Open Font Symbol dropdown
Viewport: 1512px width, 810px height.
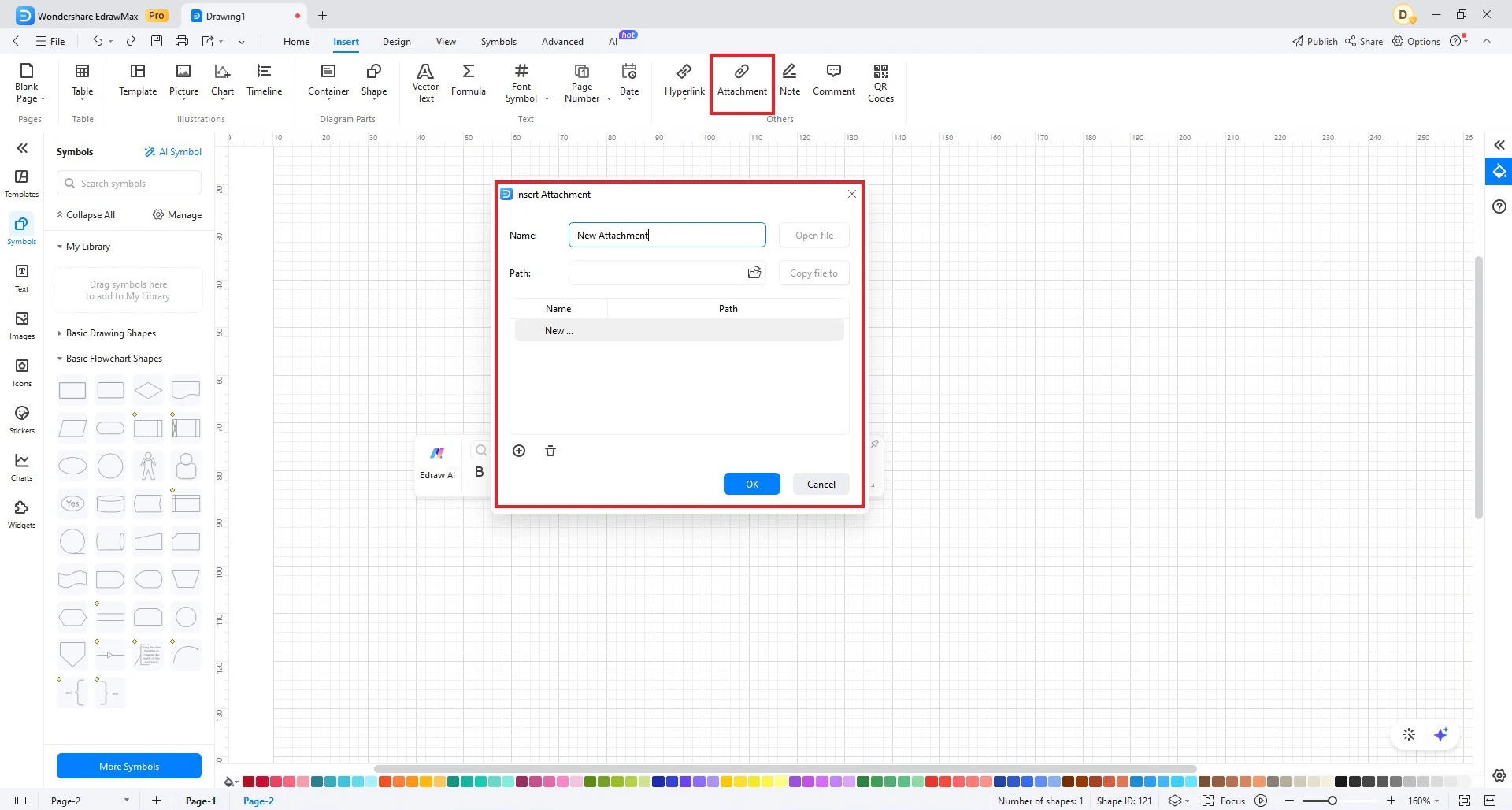547,99
